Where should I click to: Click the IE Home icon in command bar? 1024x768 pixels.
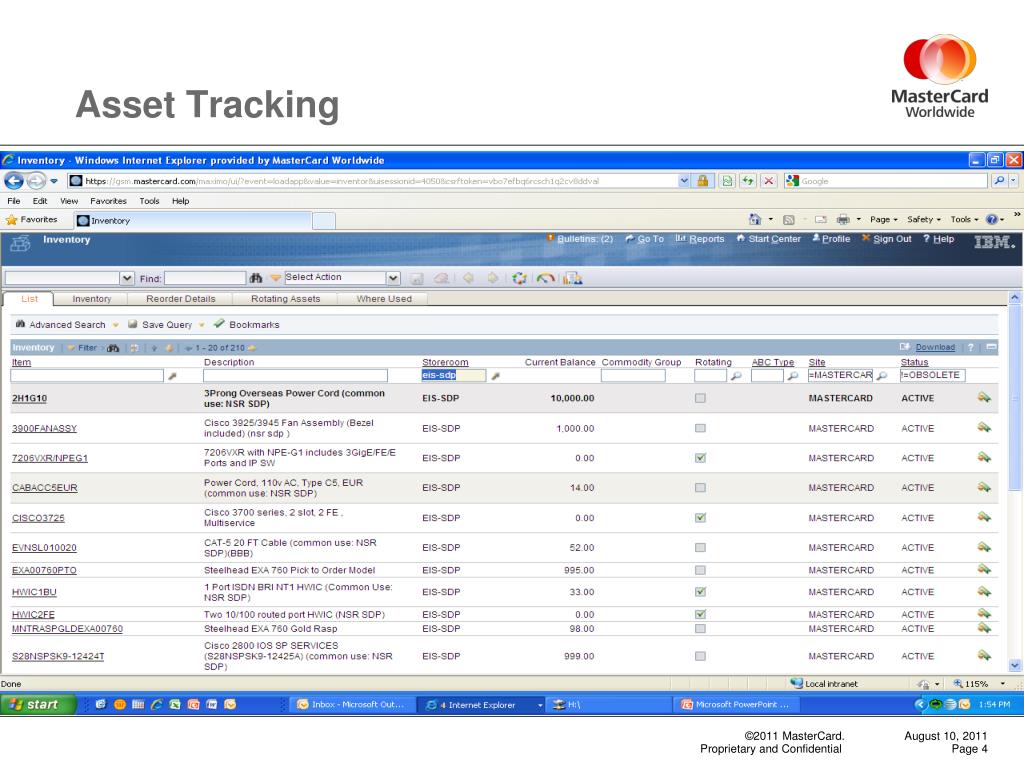click(755, 219)
